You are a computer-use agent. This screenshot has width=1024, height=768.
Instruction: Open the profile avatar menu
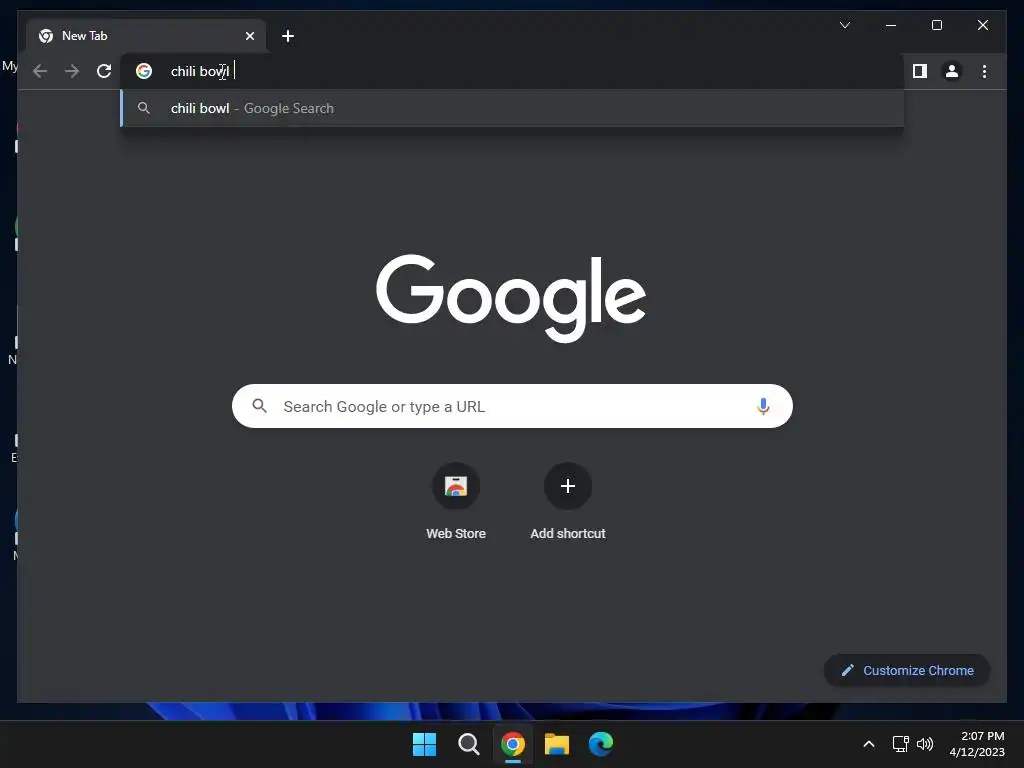(952, 71)
